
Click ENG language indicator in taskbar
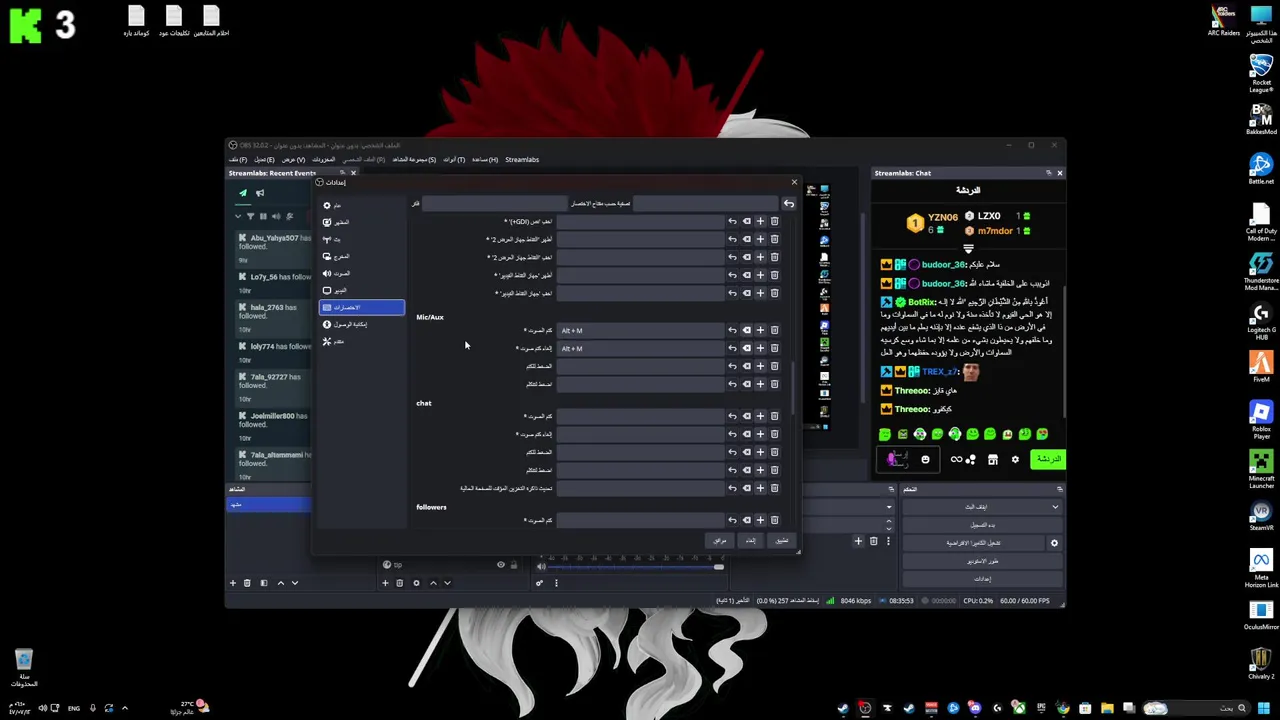click(x=73, y=708)
